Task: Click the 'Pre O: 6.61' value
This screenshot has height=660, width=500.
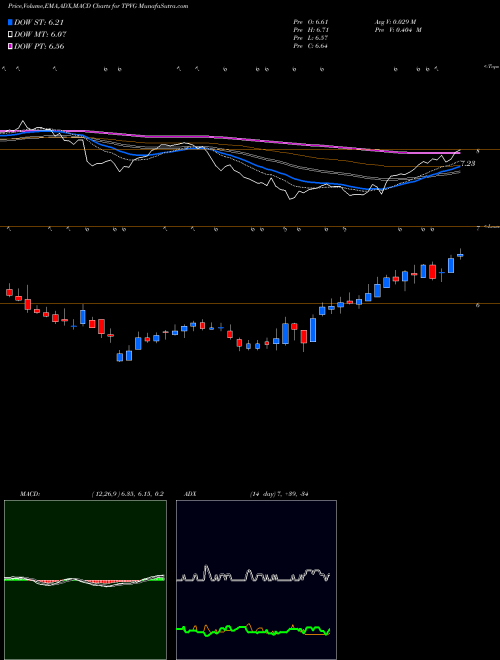Action: [x=311, y=22]
